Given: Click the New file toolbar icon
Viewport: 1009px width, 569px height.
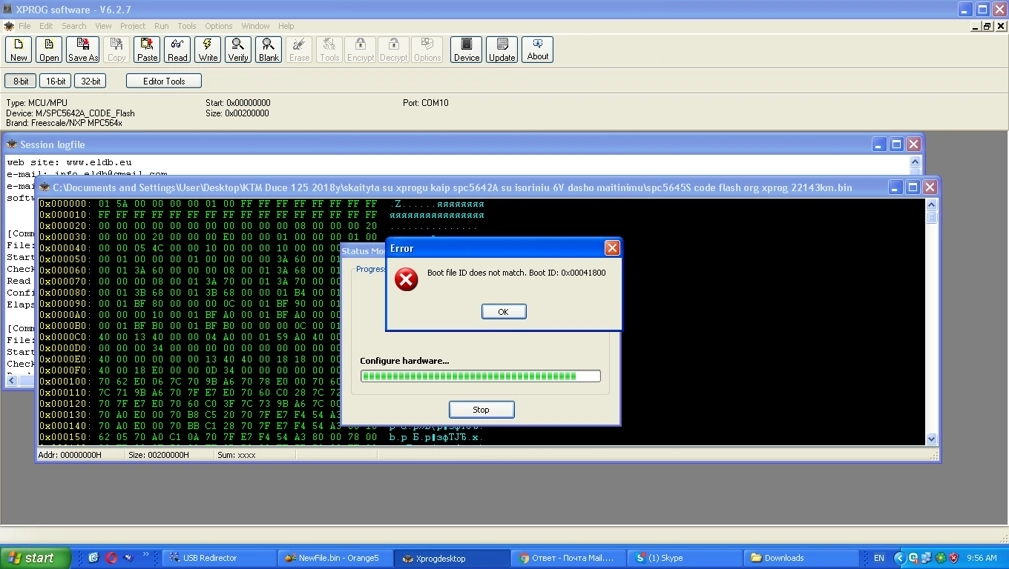Looking at the screenshot, I should tap(18, 50).
